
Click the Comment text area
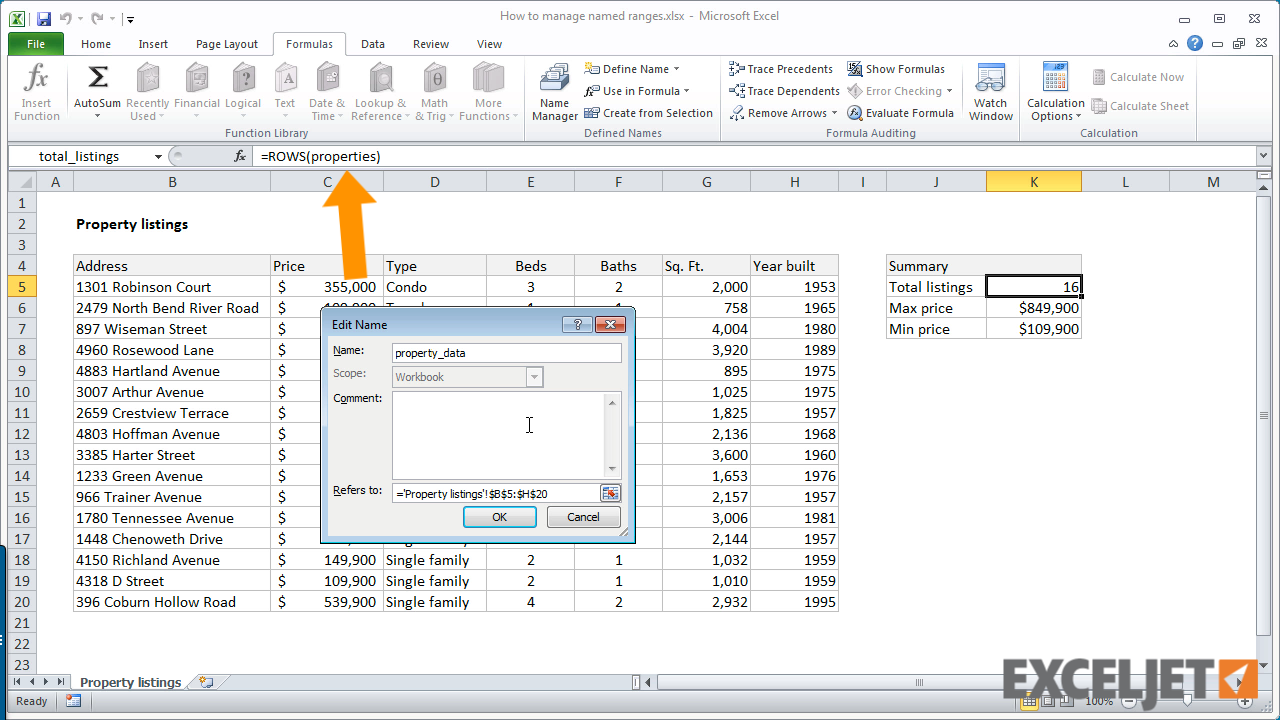pos(499,435)
